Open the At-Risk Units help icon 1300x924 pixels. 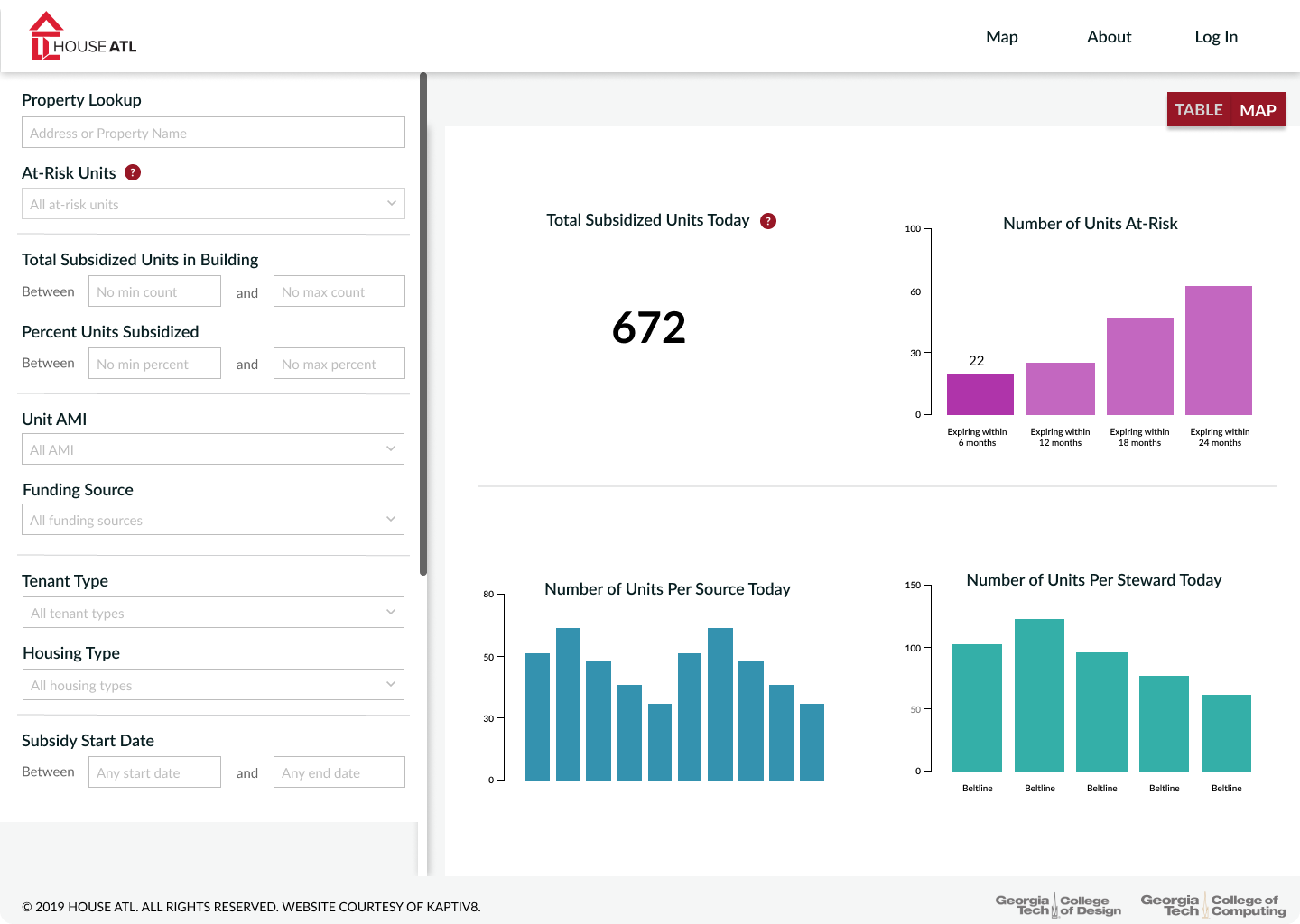coord(133,172)
